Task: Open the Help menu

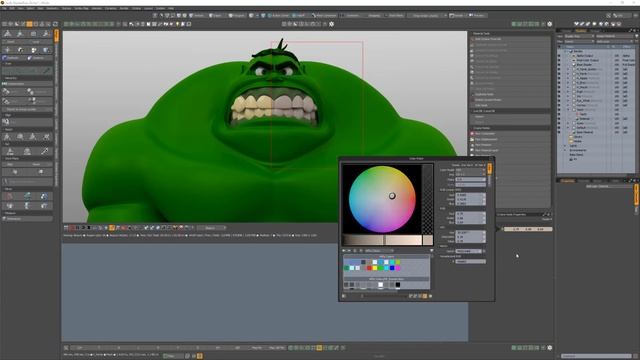Action: tap(171, 8)
